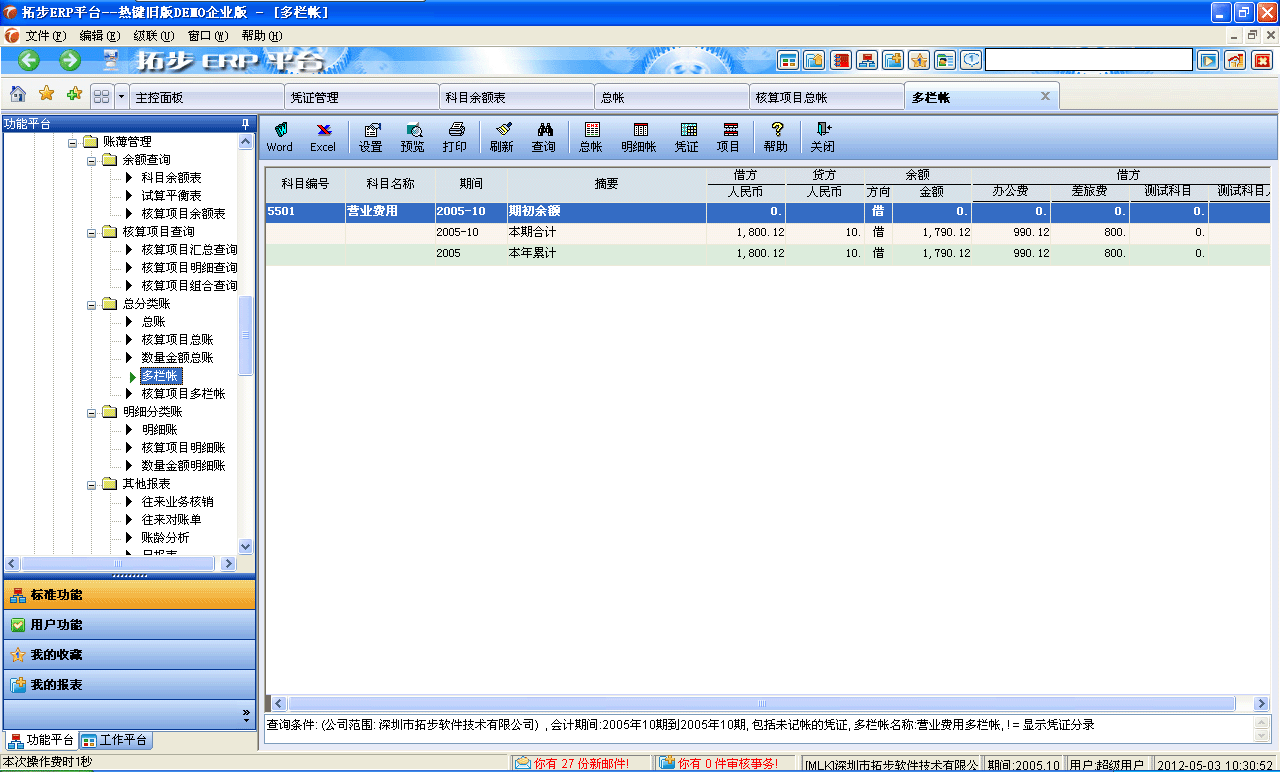
Task: Switch to 明细帐 detail ledger
Action: tap(640, 137)
